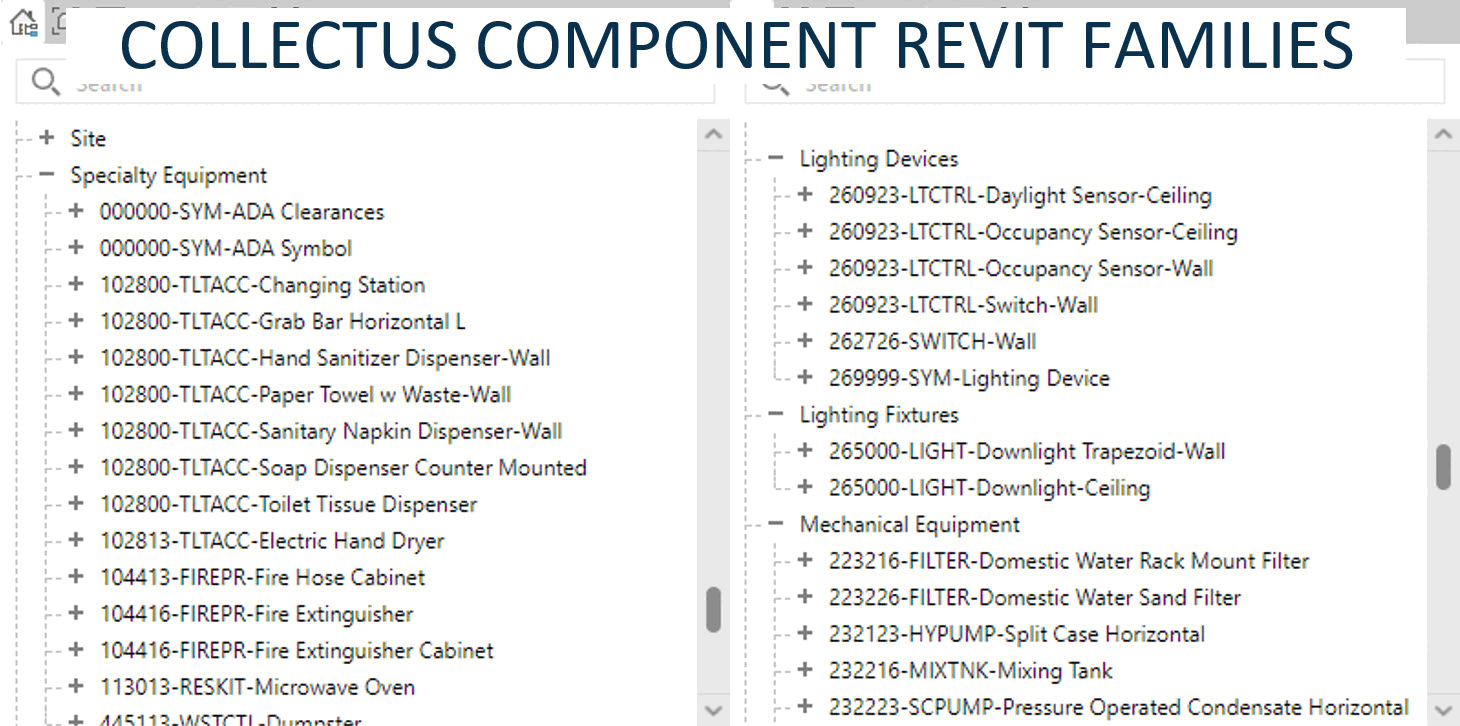The width and height of the screenshot is (1460, 726).
Task: Click left panel scrollbar thumb
Action: pyautogui.click(x=713, y=609)
